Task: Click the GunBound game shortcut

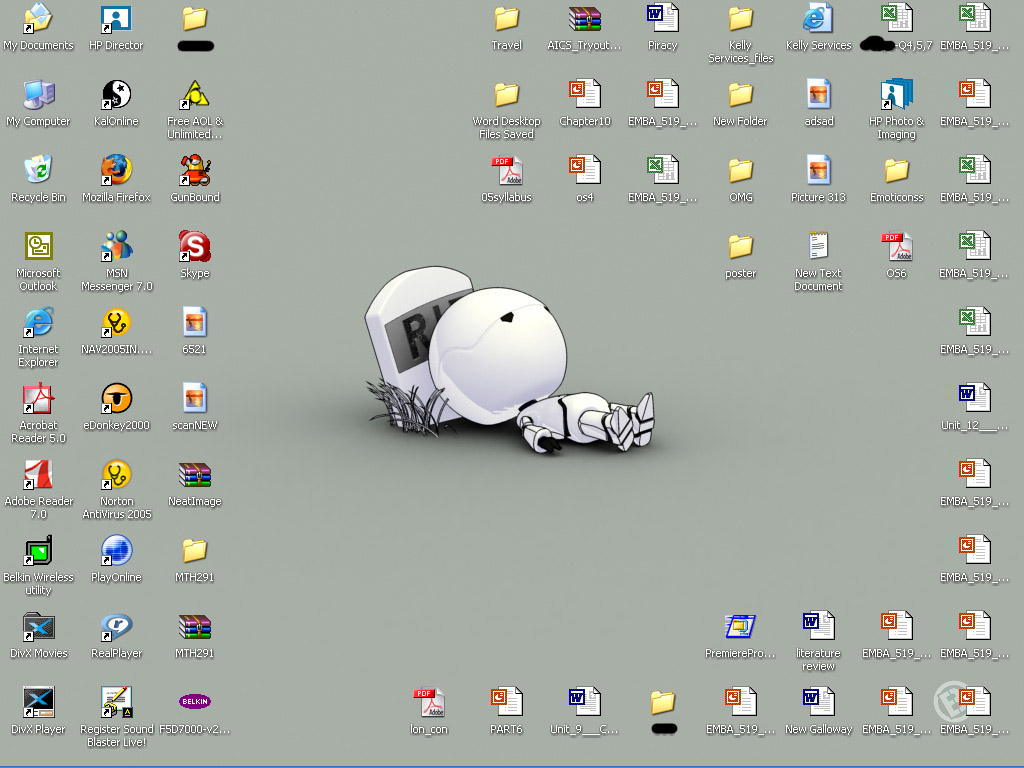Action: [x=194, y=171]
